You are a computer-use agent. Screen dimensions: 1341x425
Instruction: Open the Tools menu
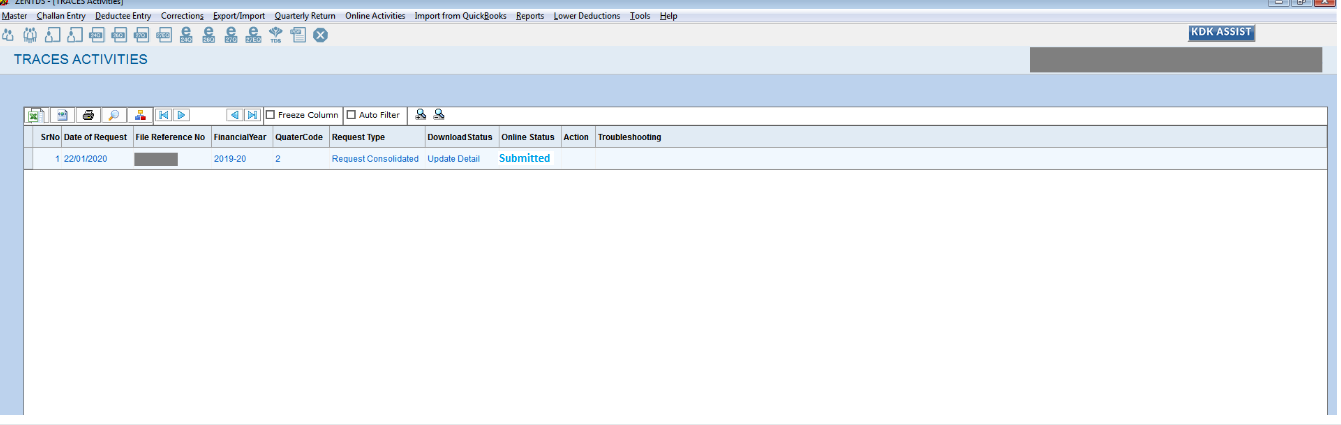click(640, 16)
